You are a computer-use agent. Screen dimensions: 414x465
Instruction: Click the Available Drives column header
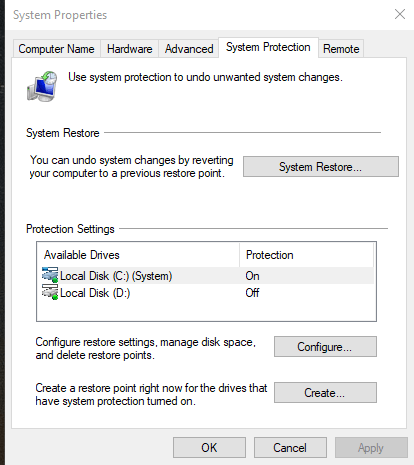(138, 255)
